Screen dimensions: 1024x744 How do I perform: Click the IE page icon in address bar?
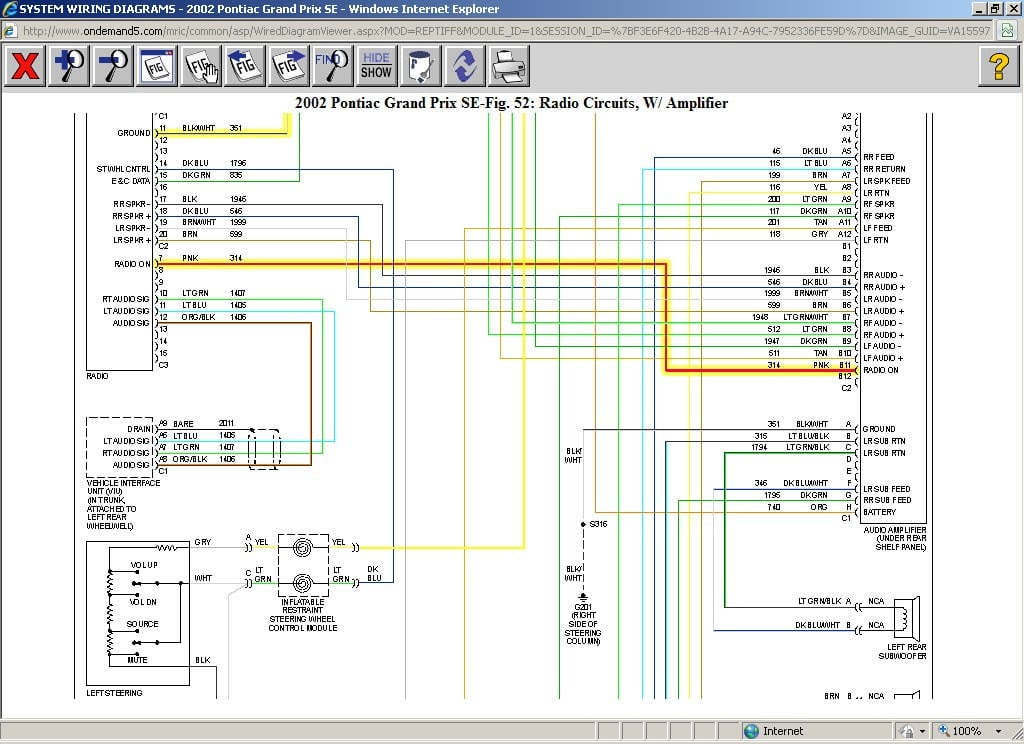click(10, 31)
